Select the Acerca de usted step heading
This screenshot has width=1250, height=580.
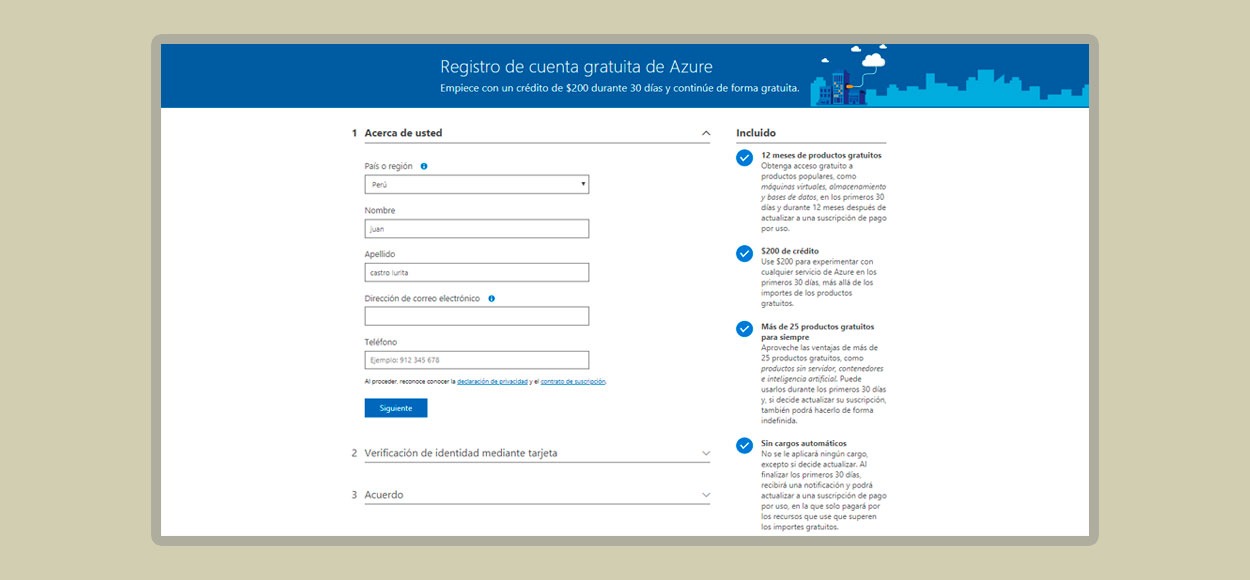point(403,133)
